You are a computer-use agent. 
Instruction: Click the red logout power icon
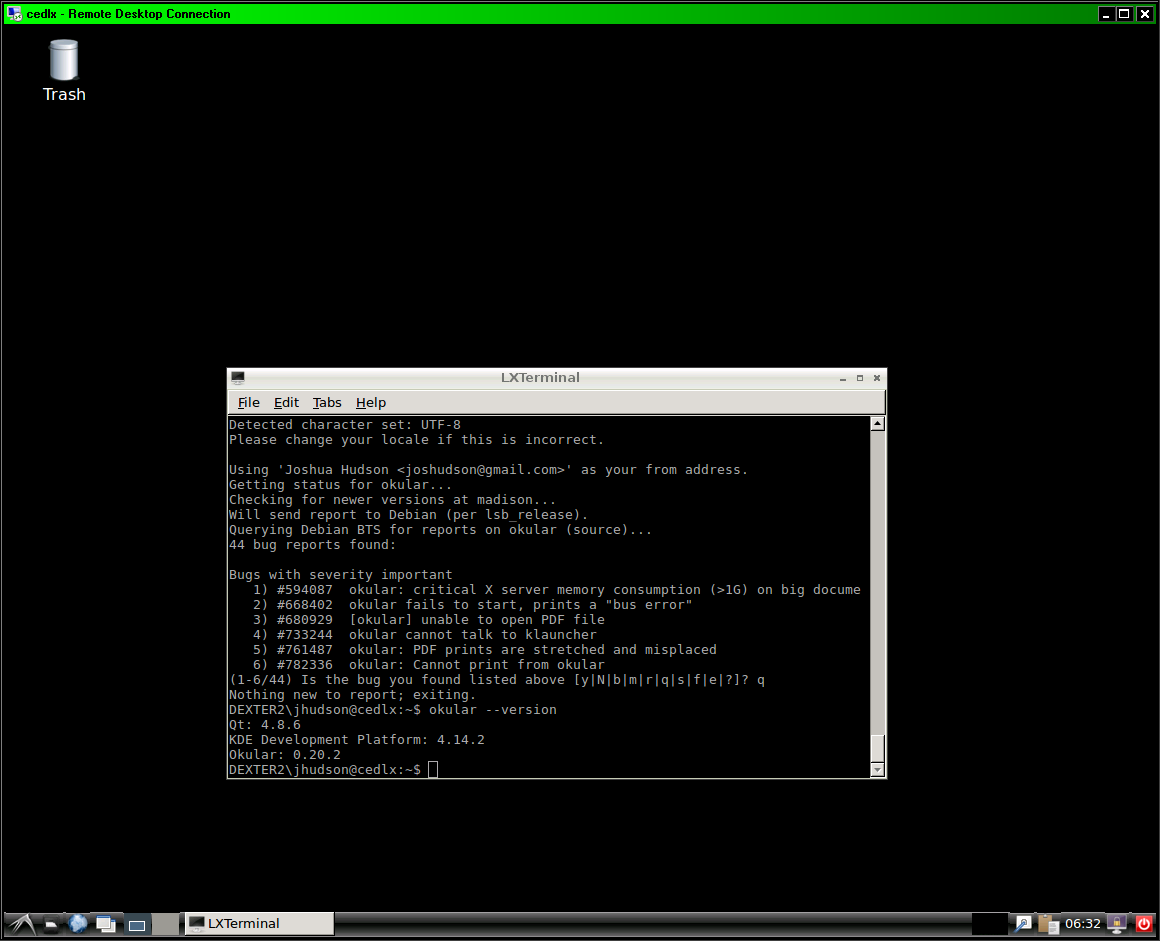coord(1144,923)
